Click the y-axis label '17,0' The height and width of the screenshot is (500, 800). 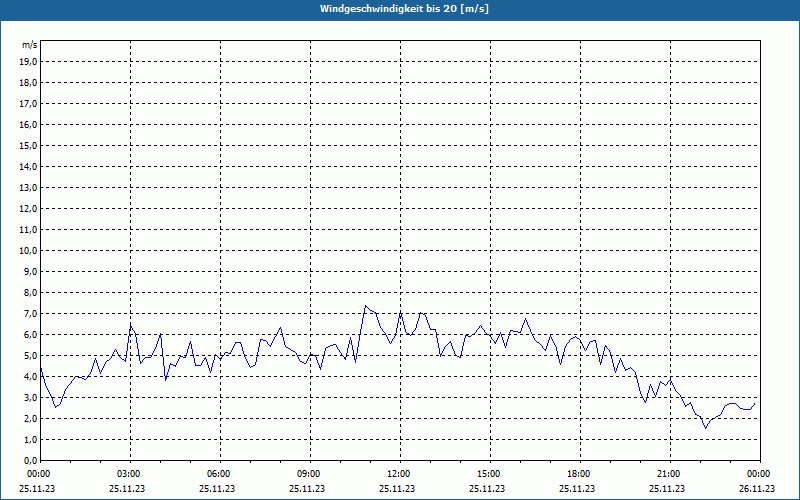(x=30, y=104)
